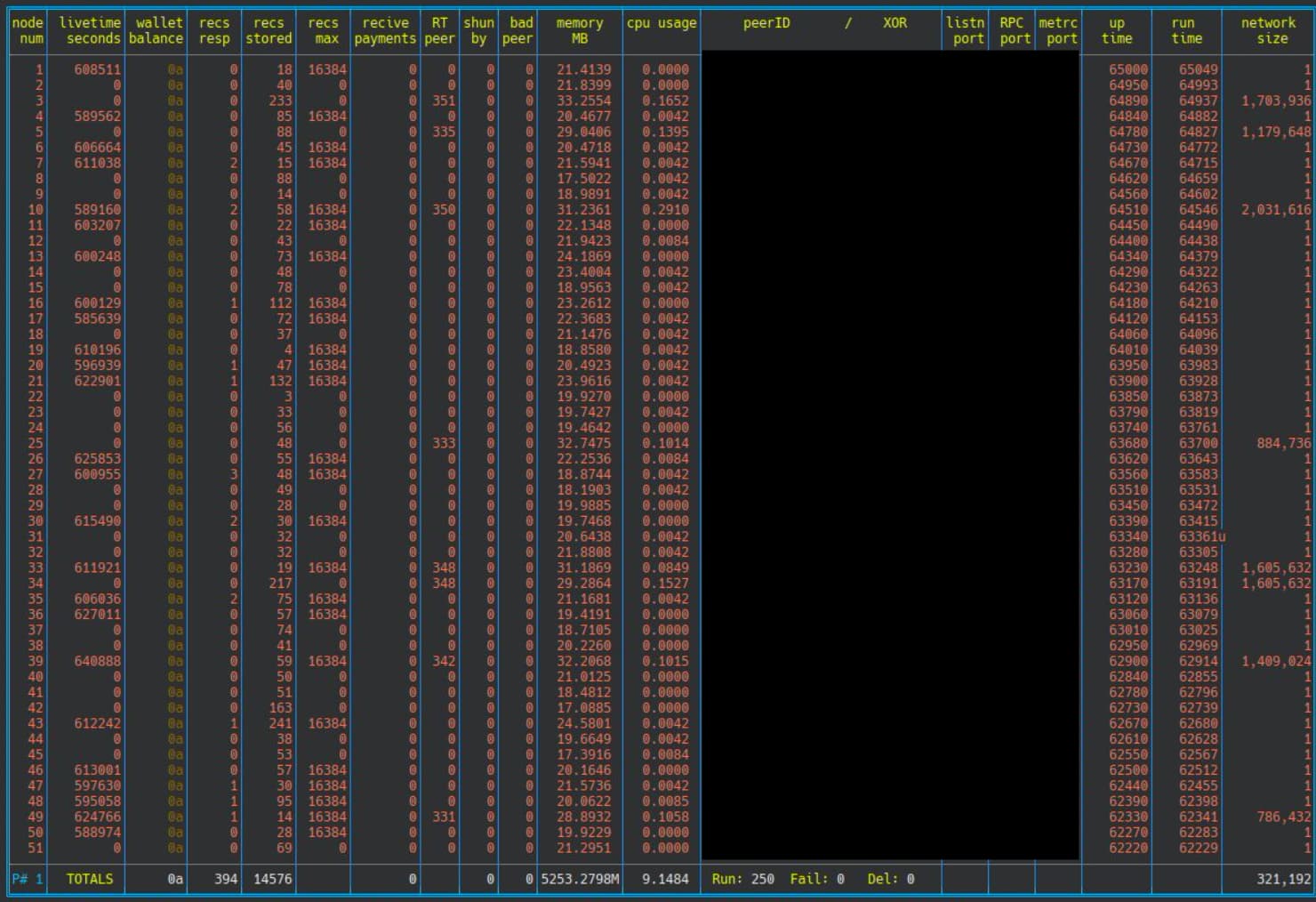Image resolution: width=1316 pixels, height=902 pixels.
Task: Select network size 1,179,648 for node 5
Action: 1276,132
